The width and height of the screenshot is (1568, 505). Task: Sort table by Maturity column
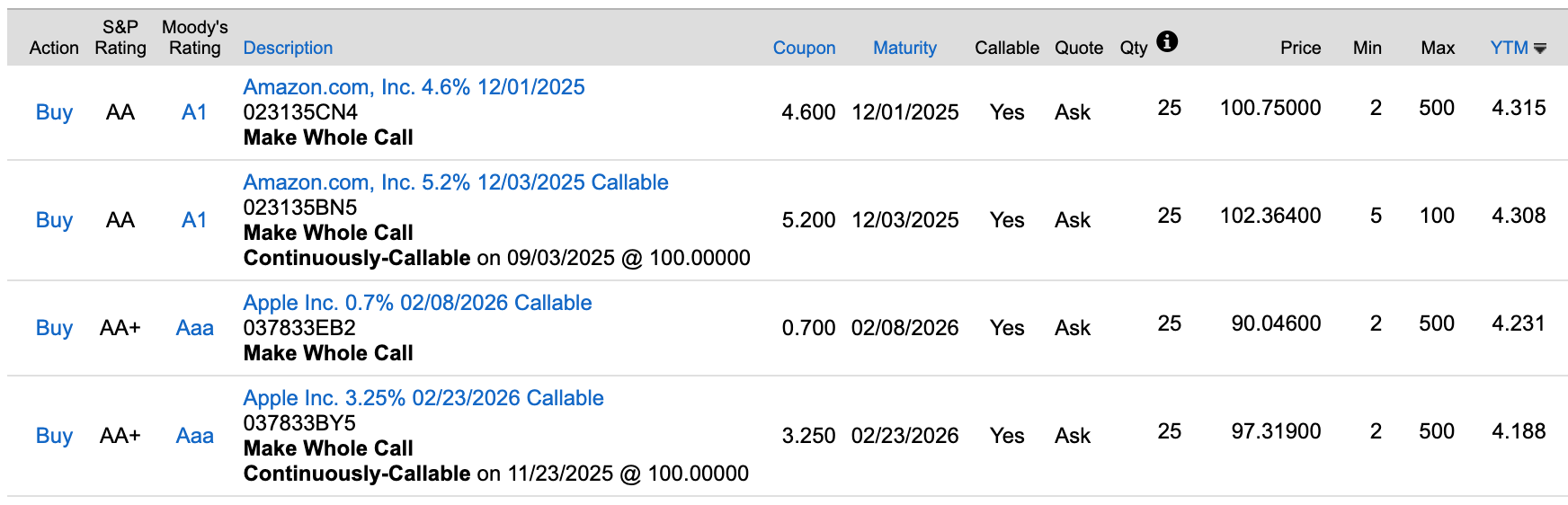(x=904, y=48)
